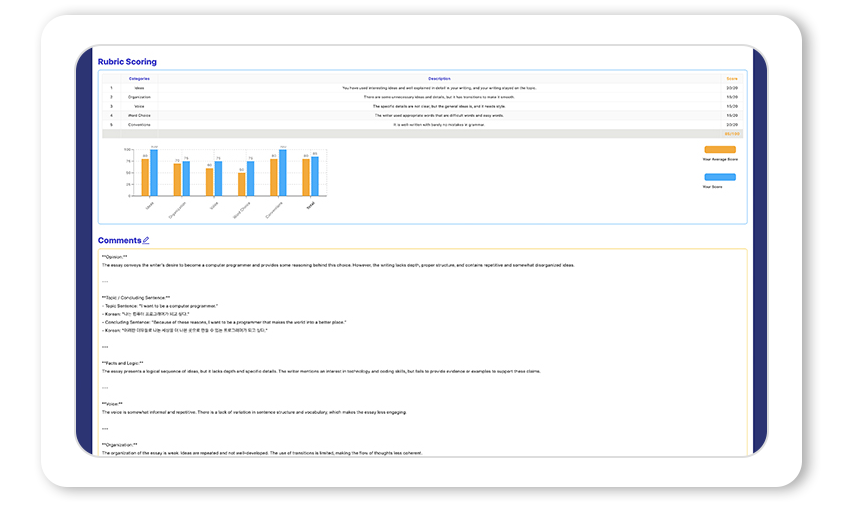Select the Organization row in rubric table
This screenshot has width=847, height=506.
click(422, 97)
